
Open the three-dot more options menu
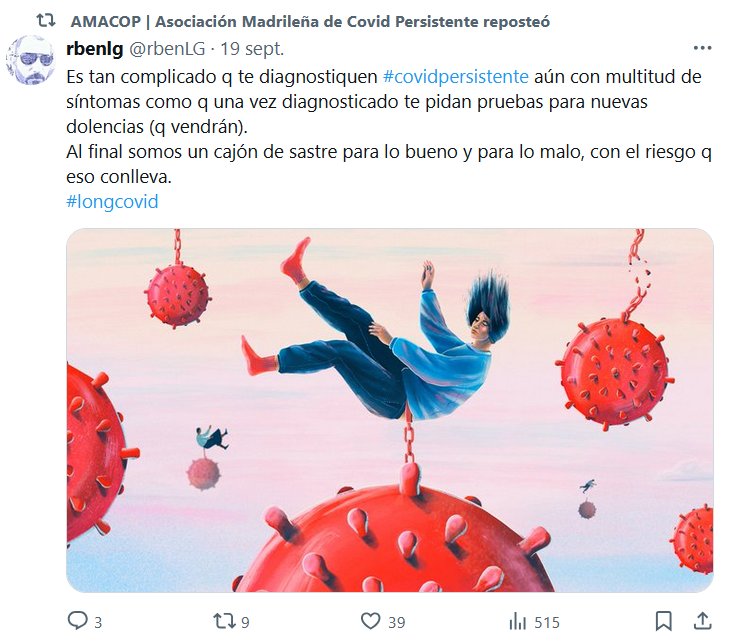[702, 48]
